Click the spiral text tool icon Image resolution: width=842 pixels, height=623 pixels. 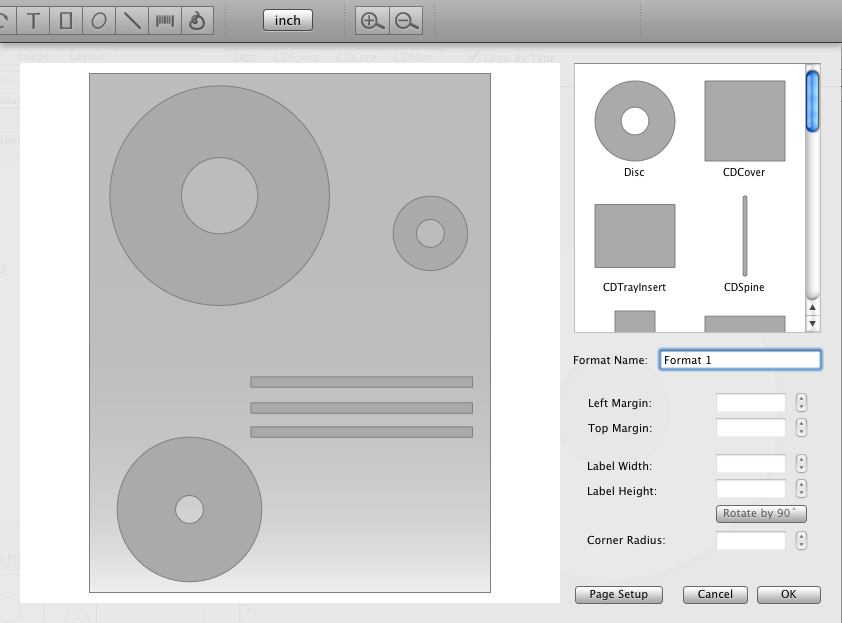tap(196, 20)
